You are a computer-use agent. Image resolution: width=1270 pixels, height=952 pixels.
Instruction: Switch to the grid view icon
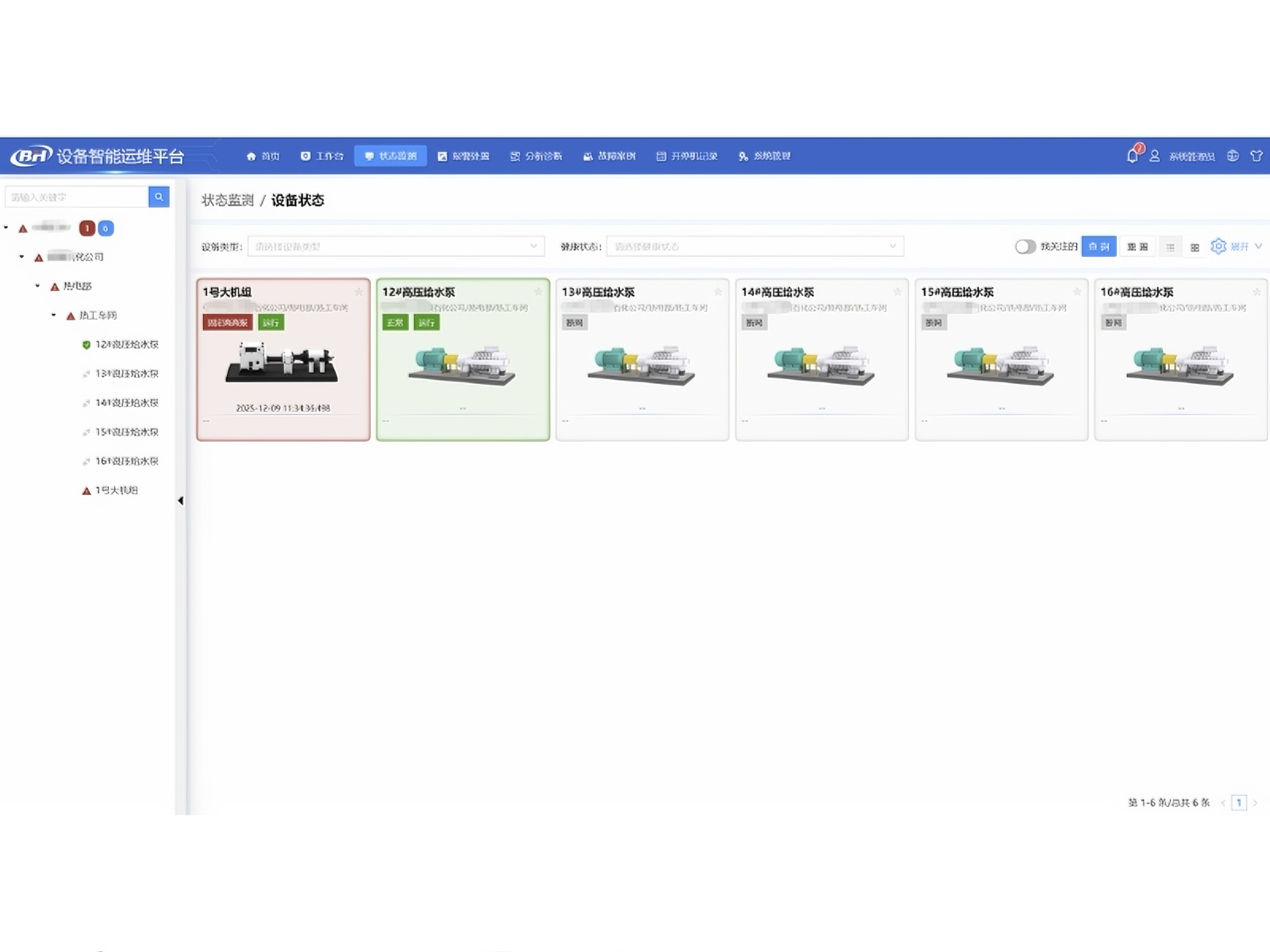point(1195,247)
